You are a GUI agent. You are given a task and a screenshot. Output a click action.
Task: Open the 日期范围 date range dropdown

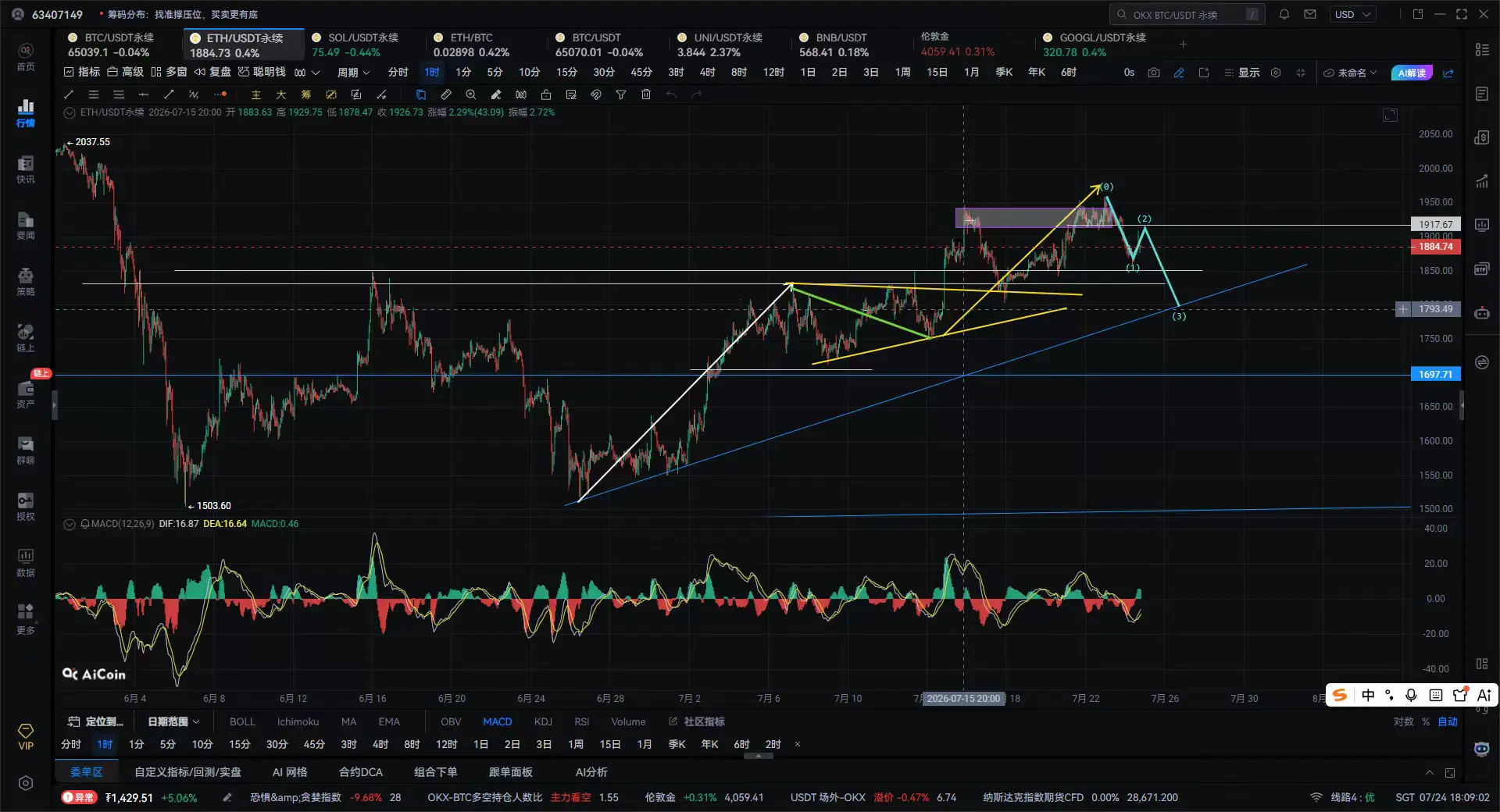coord(173,721)
